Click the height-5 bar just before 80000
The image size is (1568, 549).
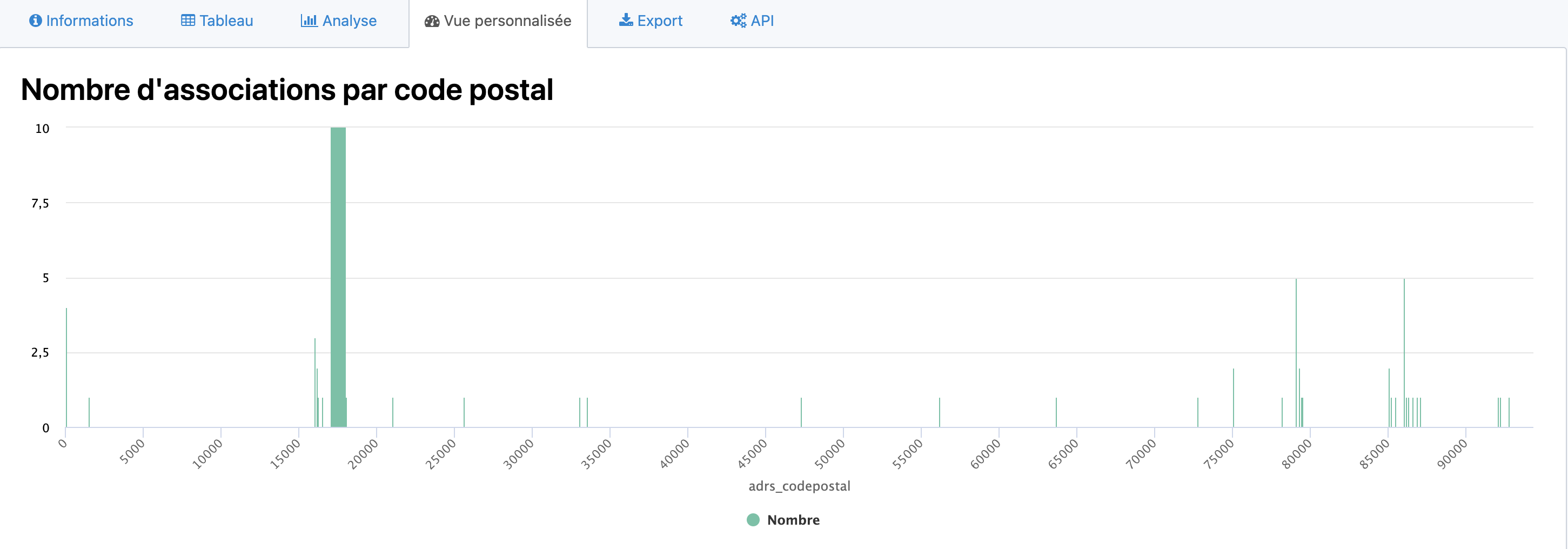[x=1296, y=353]
